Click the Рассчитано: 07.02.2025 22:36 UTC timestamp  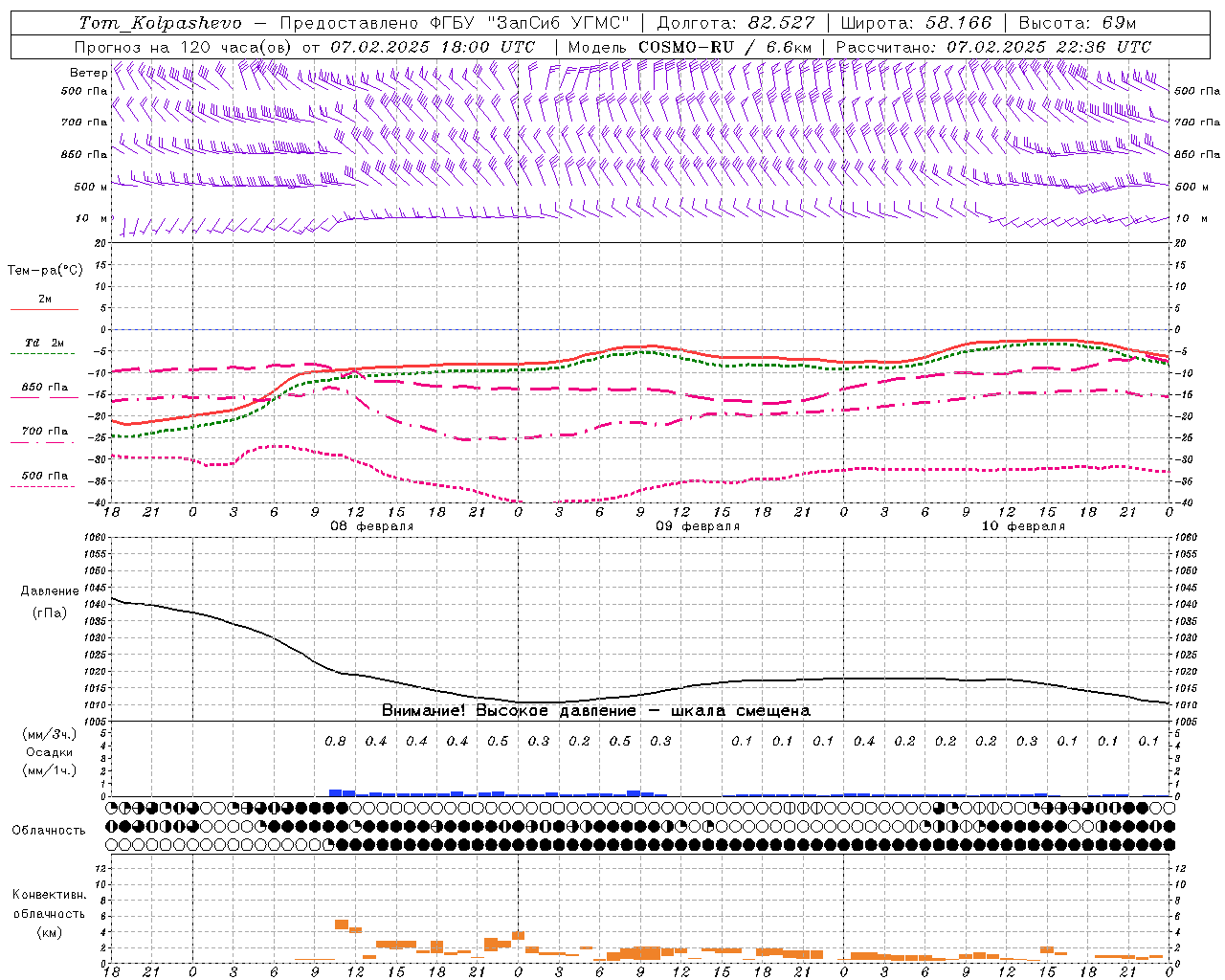click(x=993, y=47)
